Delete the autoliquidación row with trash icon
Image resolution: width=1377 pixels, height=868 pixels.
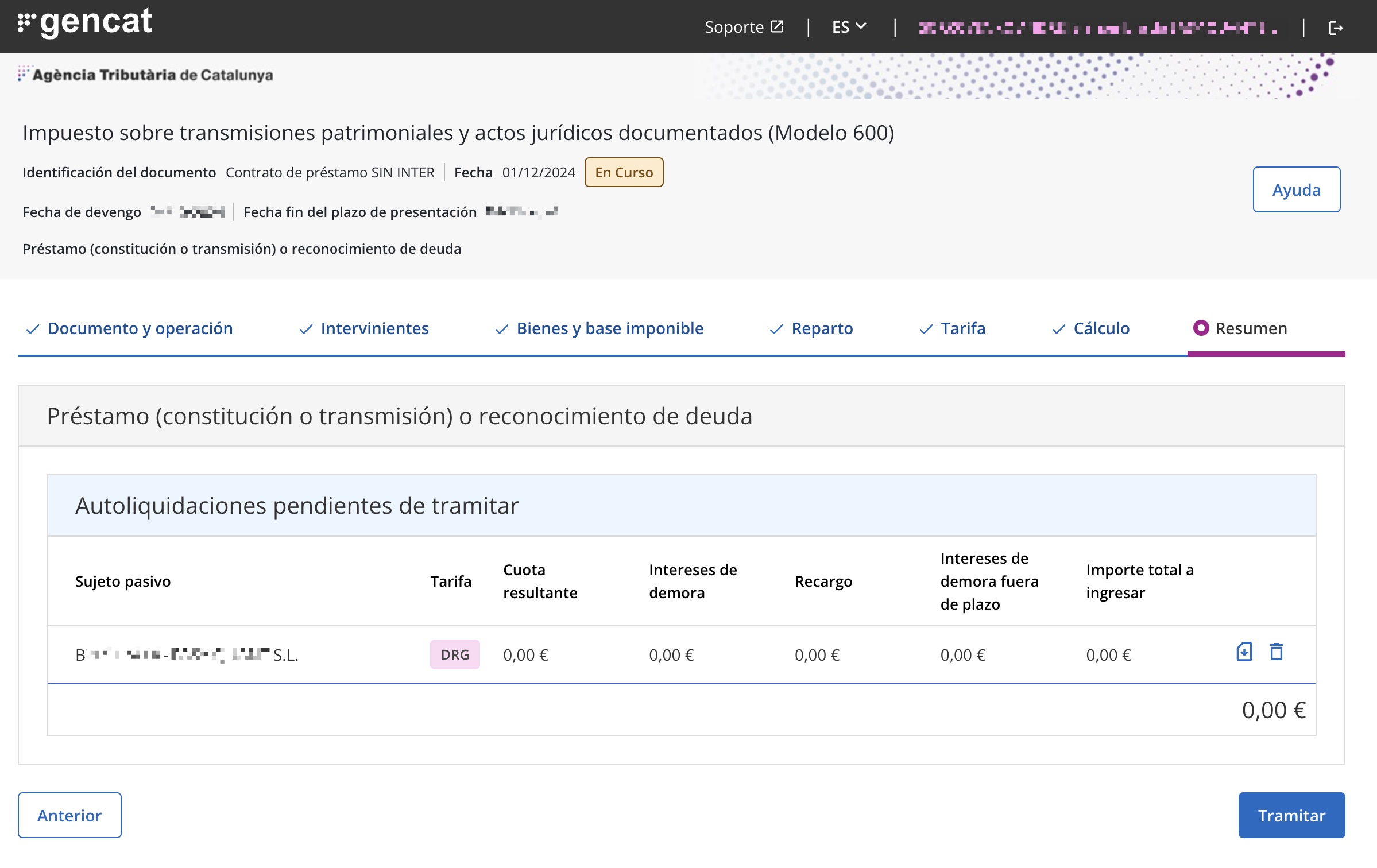(1276, 652)
